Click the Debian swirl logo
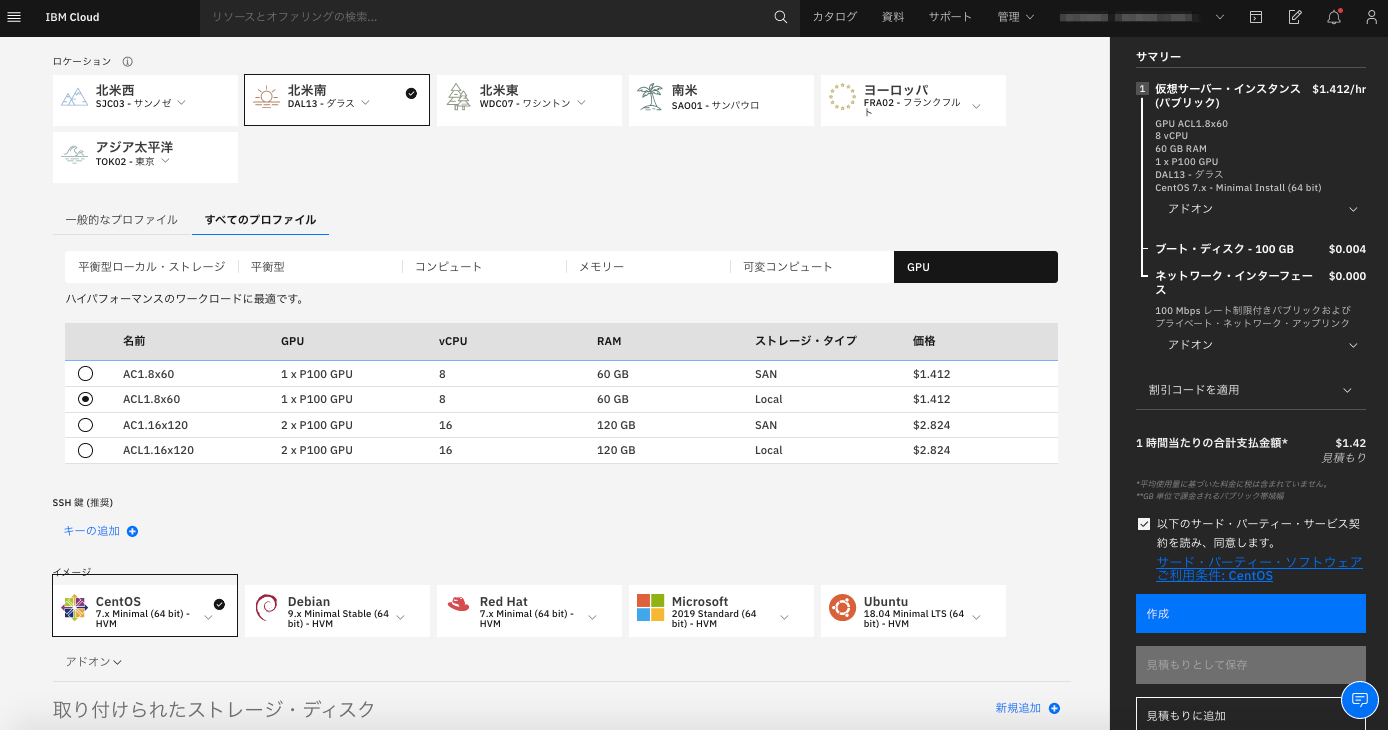The width and height of the screenshot is (1388, 730). point(266,607)
